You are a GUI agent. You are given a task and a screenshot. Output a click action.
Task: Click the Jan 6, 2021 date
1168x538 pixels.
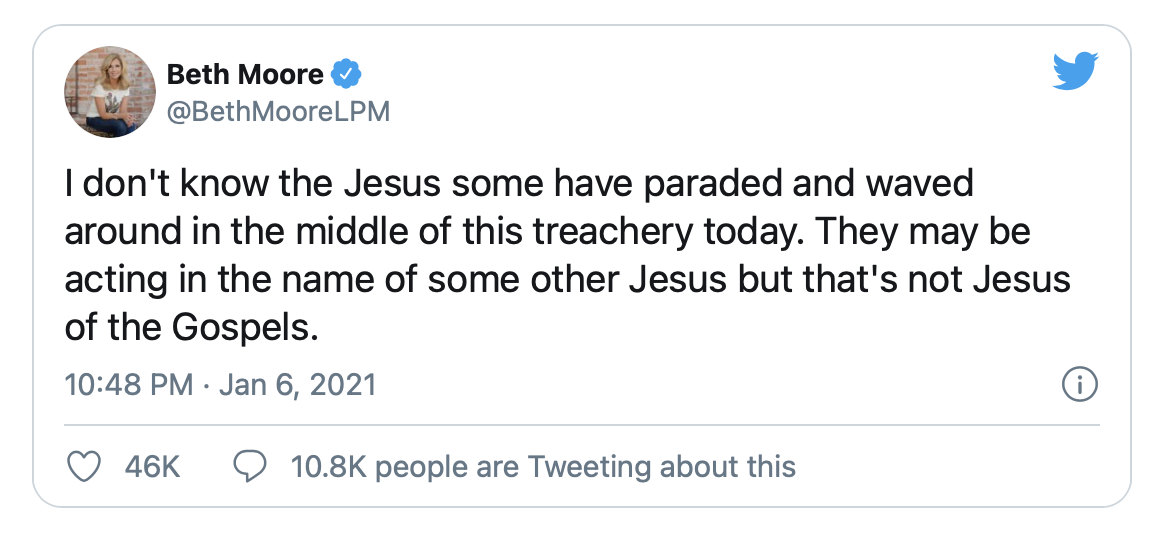tap(295, 385)
